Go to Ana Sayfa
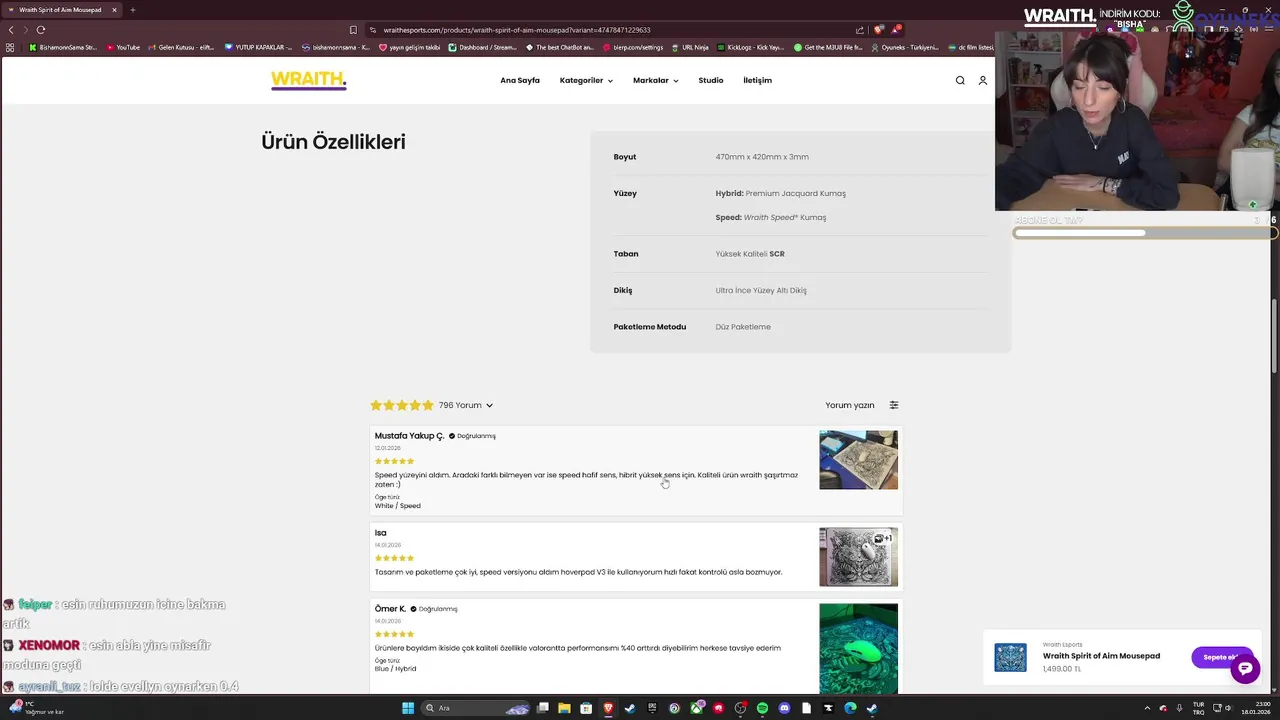The image size is (1280, 720). [x=520, y=80]
